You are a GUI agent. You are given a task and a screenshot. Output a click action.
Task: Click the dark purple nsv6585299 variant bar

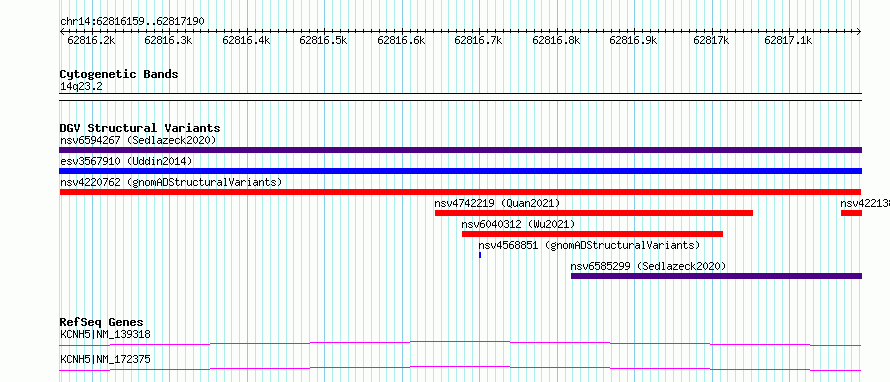click(716, 276)
